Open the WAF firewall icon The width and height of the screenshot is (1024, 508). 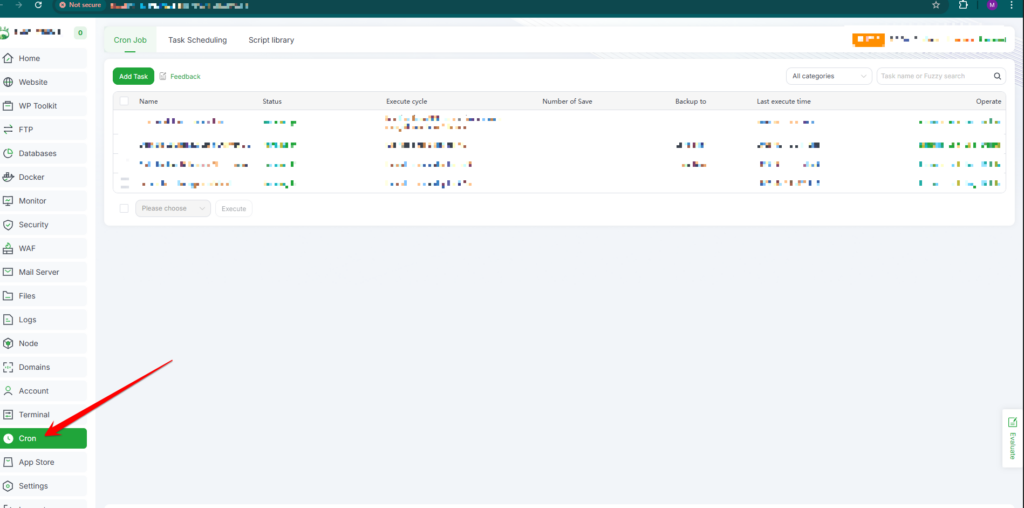click(8, 248)
